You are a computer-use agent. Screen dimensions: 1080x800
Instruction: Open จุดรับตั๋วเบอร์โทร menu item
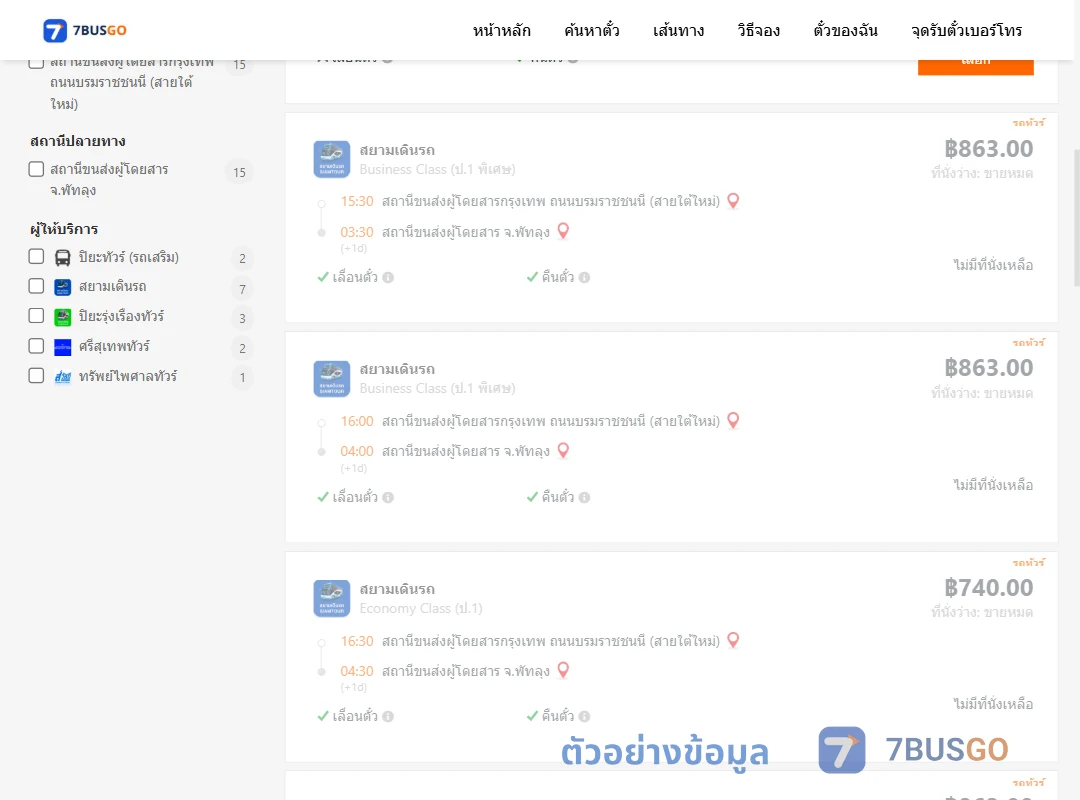[966, 31]
